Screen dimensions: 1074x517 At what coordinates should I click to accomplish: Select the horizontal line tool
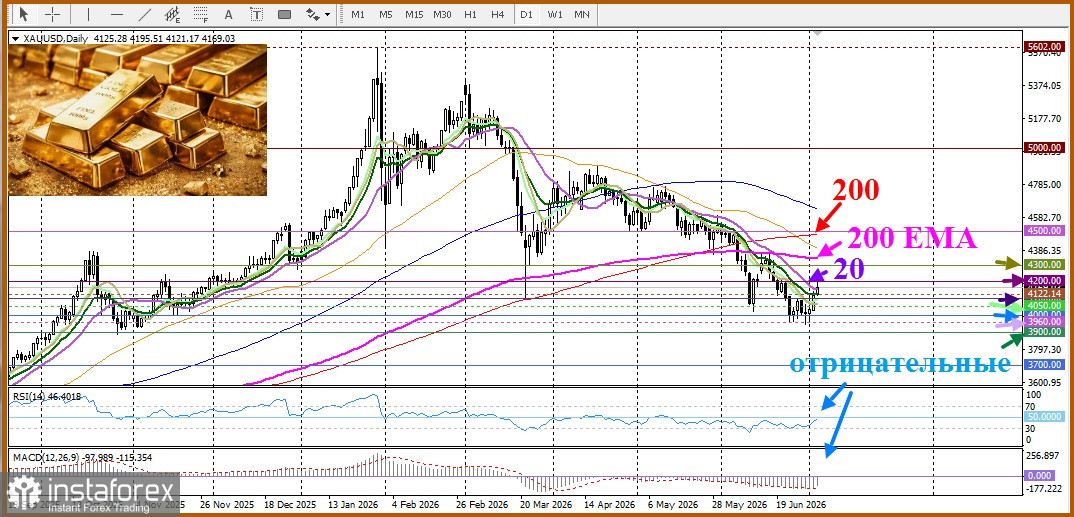click(x=116, y=14)
